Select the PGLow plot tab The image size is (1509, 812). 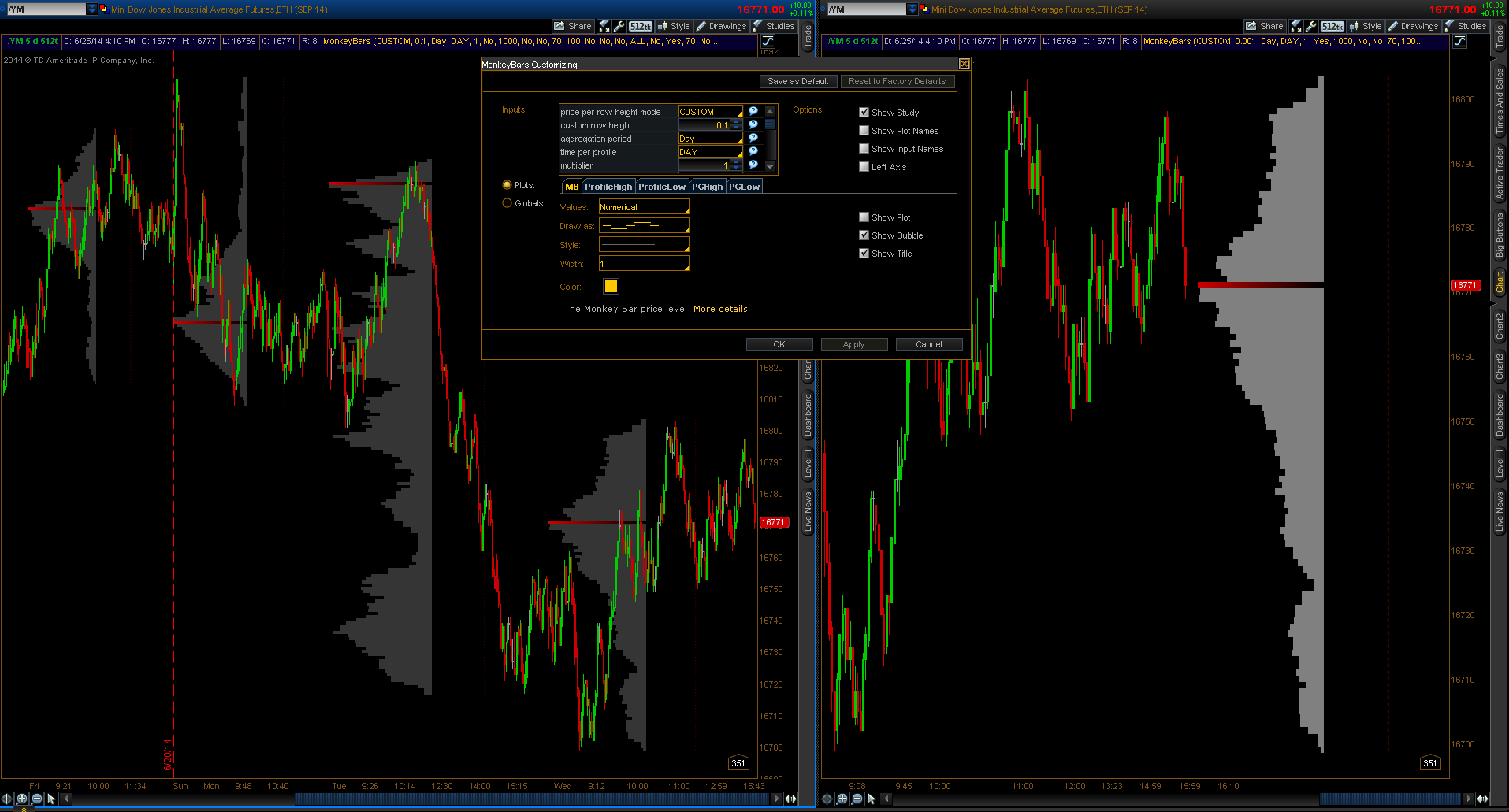point(744,187)
